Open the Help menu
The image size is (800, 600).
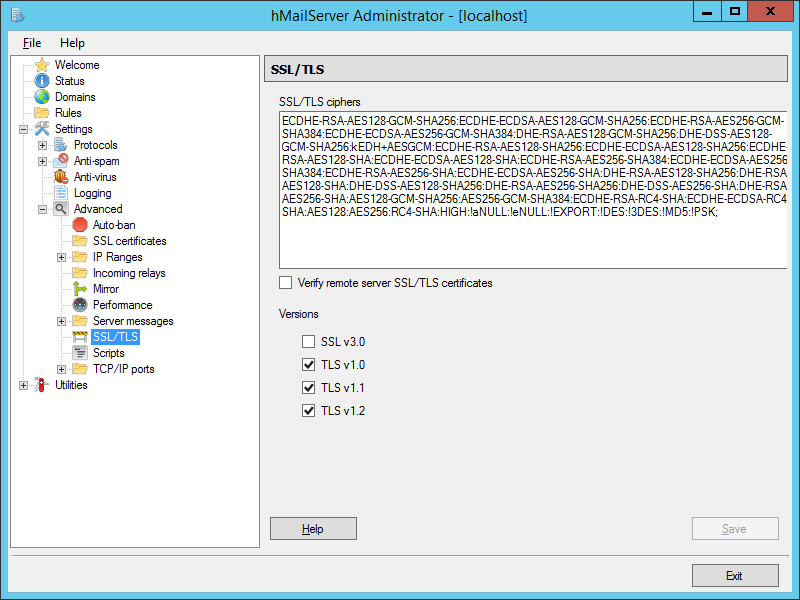click(x=72, y=43)
